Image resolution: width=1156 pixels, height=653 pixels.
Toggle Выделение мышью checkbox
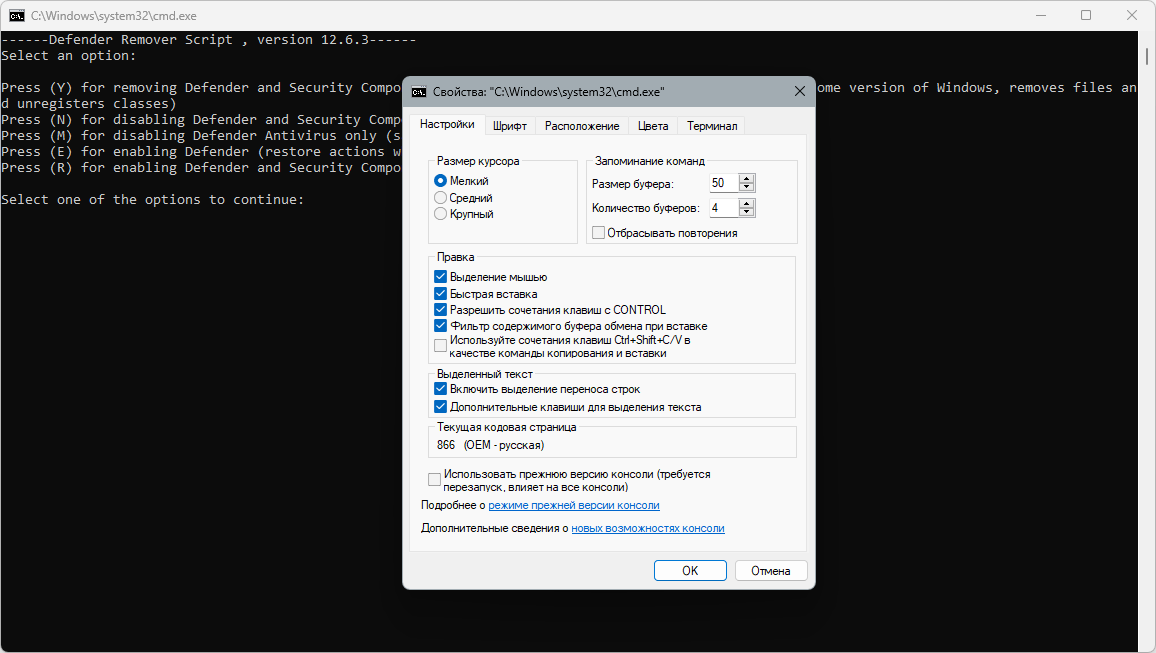tap(441, 277)
